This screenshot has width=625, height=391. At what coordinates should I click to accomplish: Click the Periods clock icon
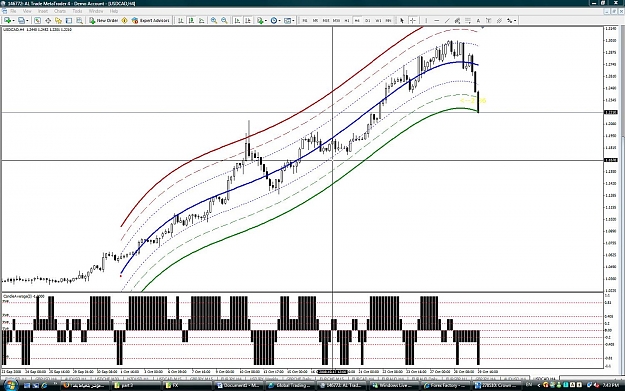click(x=273, y=20)
